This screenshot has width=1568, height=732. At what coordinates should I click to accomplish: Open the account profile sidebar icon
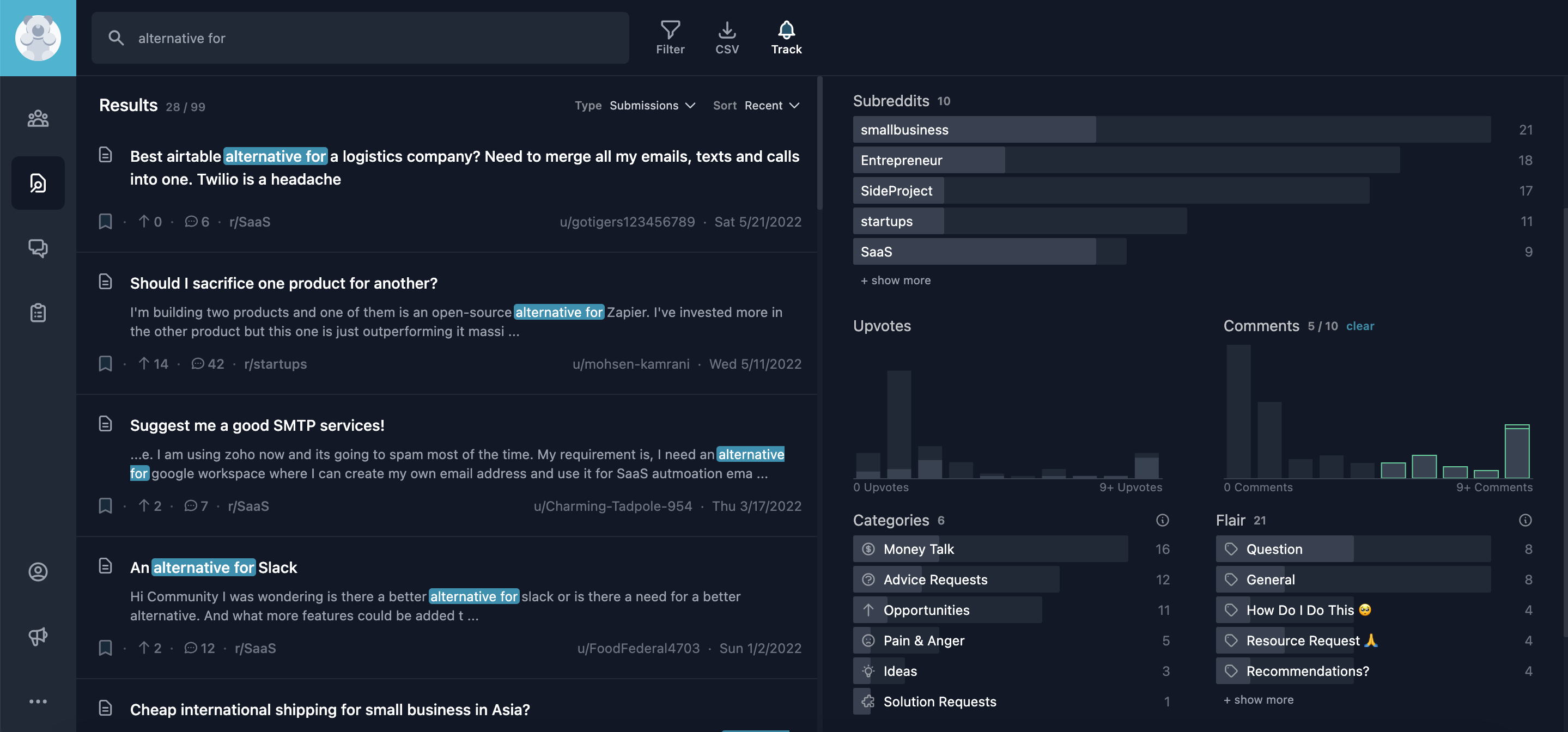coord(38,571)
